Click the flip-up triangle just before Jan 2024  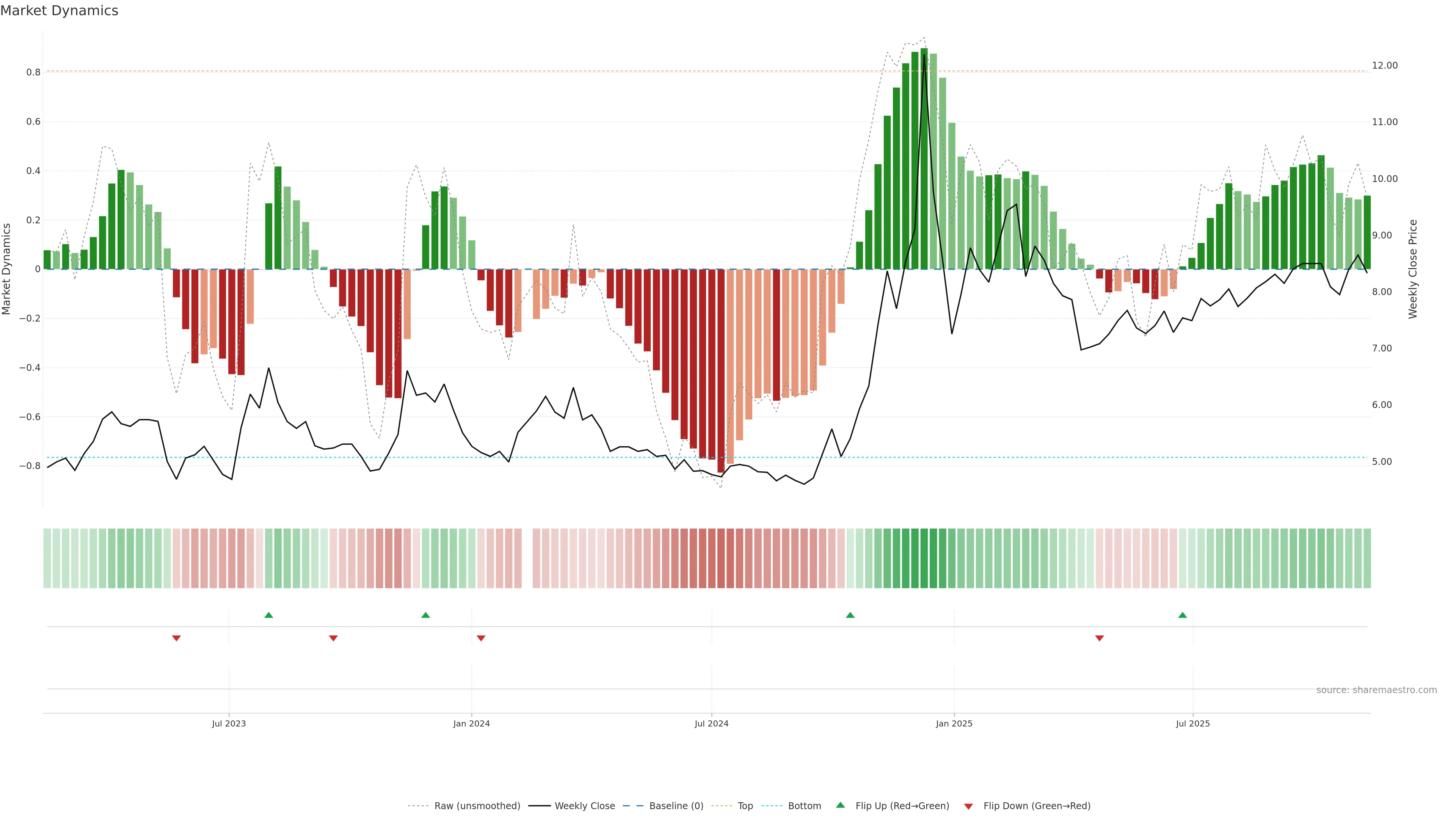click(425, 615)
